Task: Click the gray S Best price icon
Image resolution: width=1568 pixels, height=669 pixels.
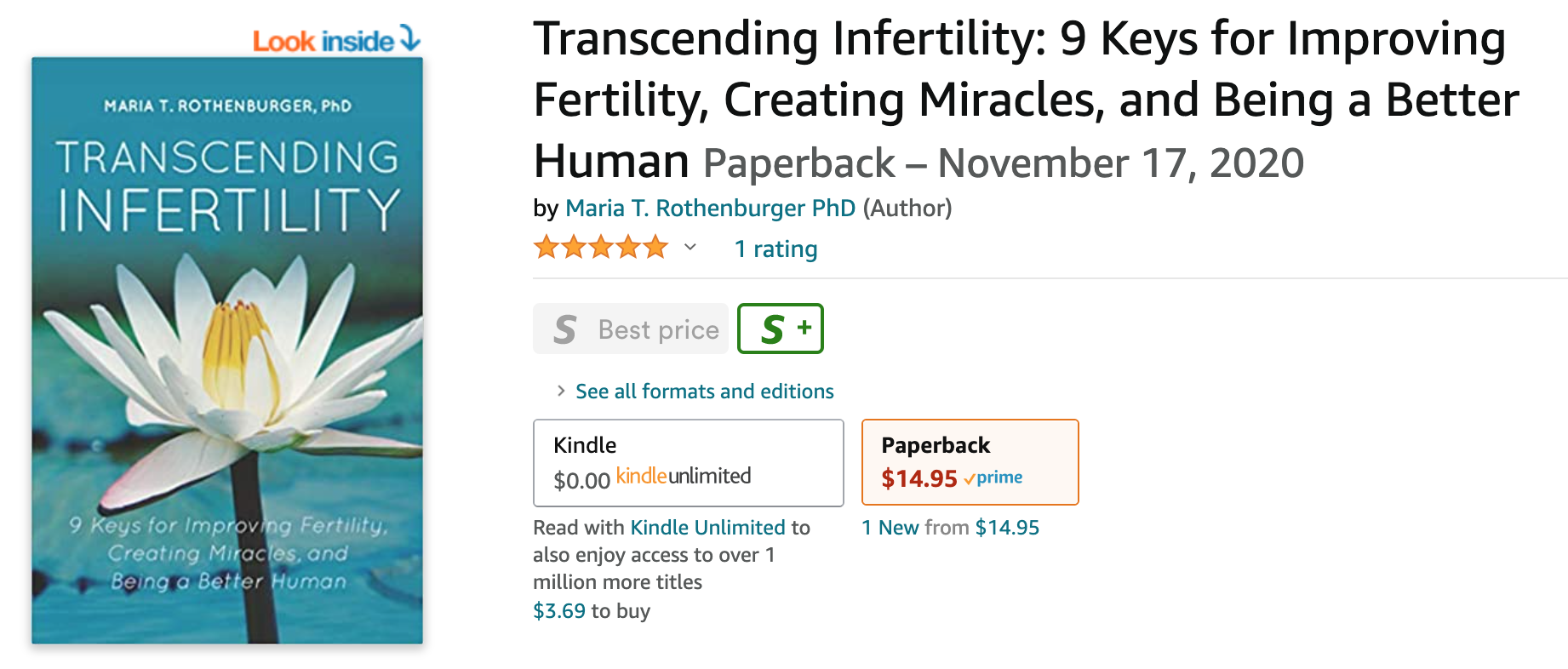Action: click(565, 329)
